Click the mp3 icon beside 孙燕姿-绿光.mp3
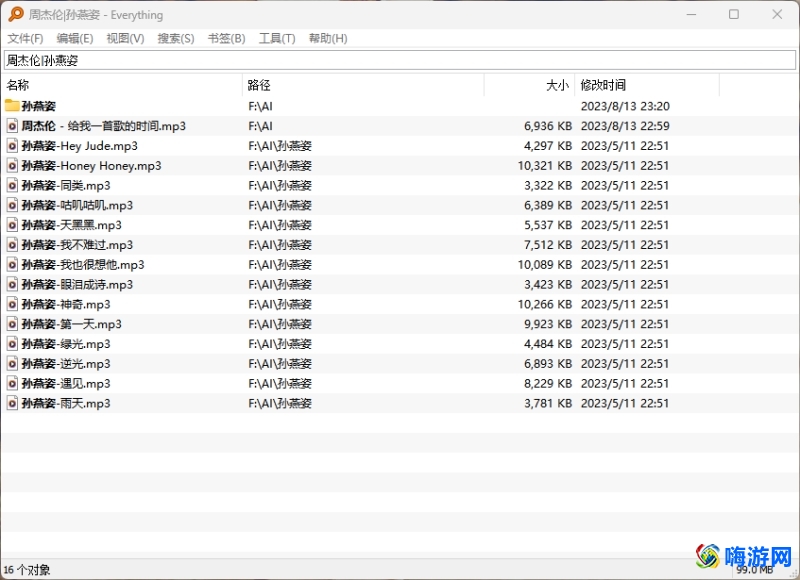The width and height of the screenshot is (800, 580). 12,344
